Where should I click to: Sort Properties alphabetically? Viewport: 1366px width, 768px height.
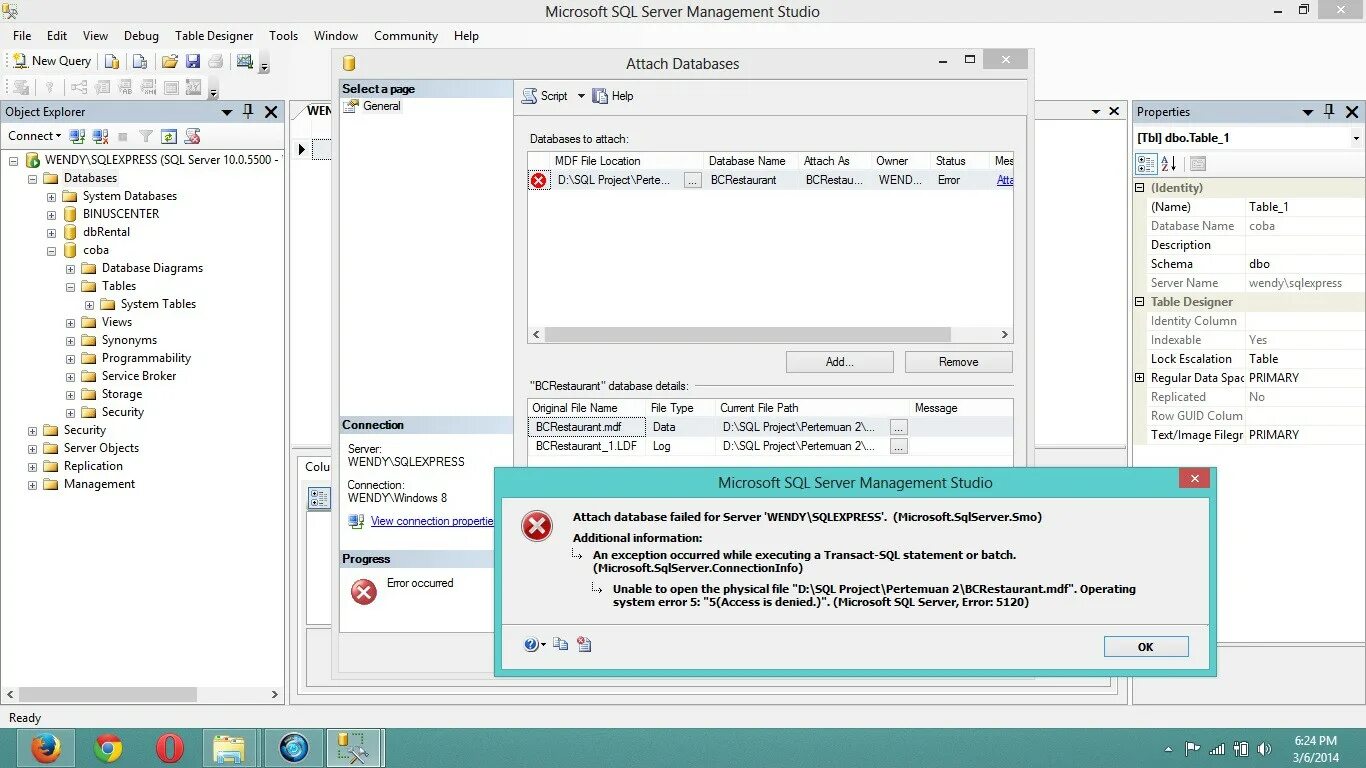(1169, 163)
